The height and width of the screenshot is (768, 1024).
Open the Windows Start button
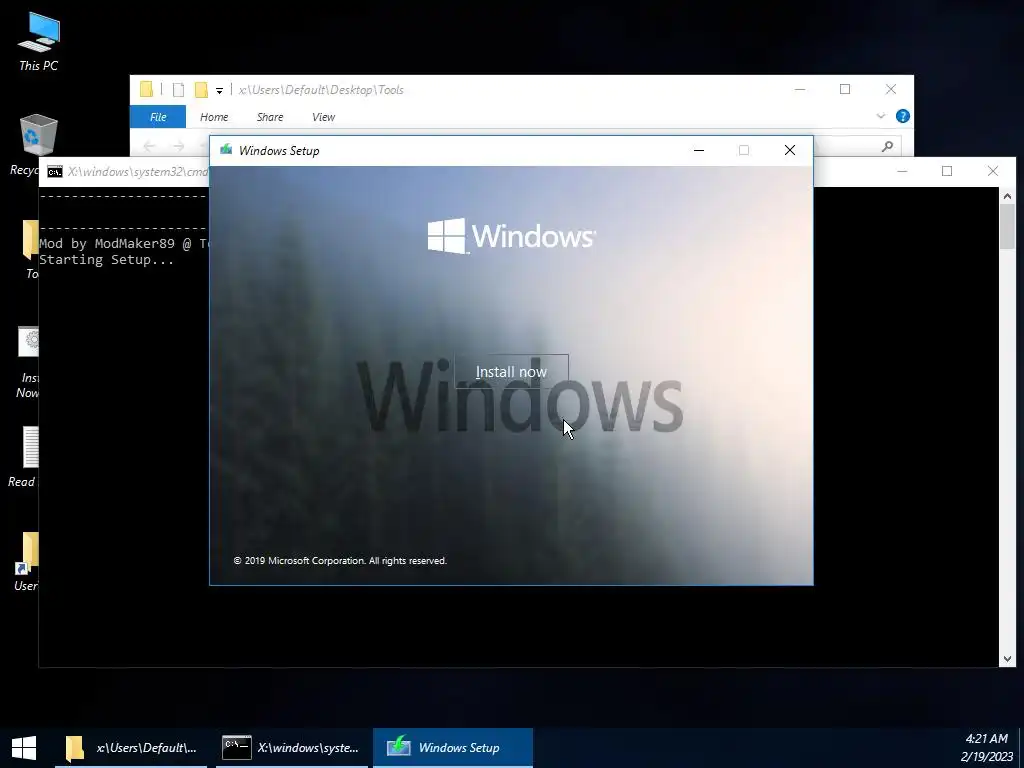pyautogui.click(x=24, y=748)
